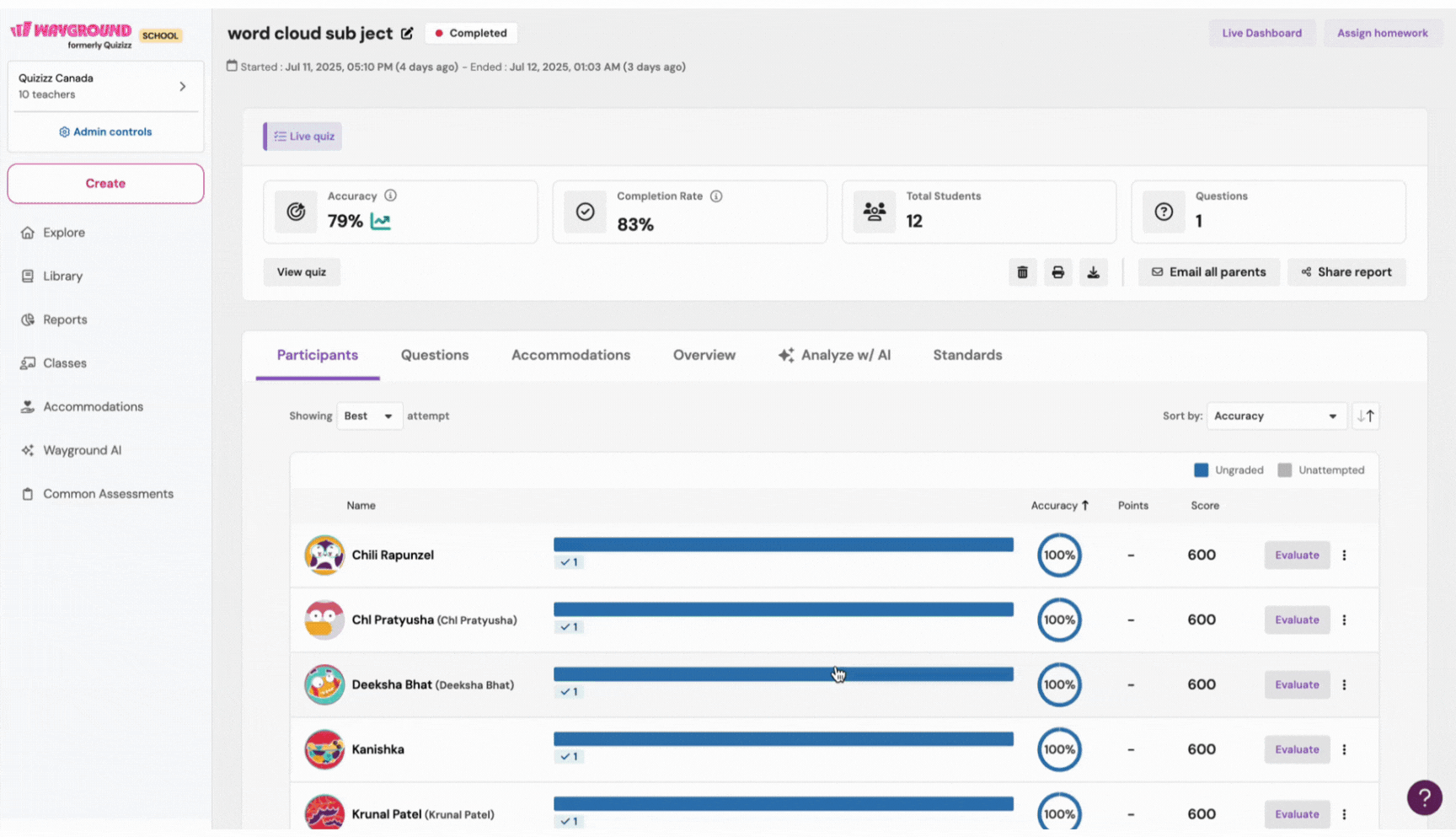Click Chili Rapunzel's avatar
Image resolution: width=1456 pixels, height=837 pixels.
(x=324, y=555)
